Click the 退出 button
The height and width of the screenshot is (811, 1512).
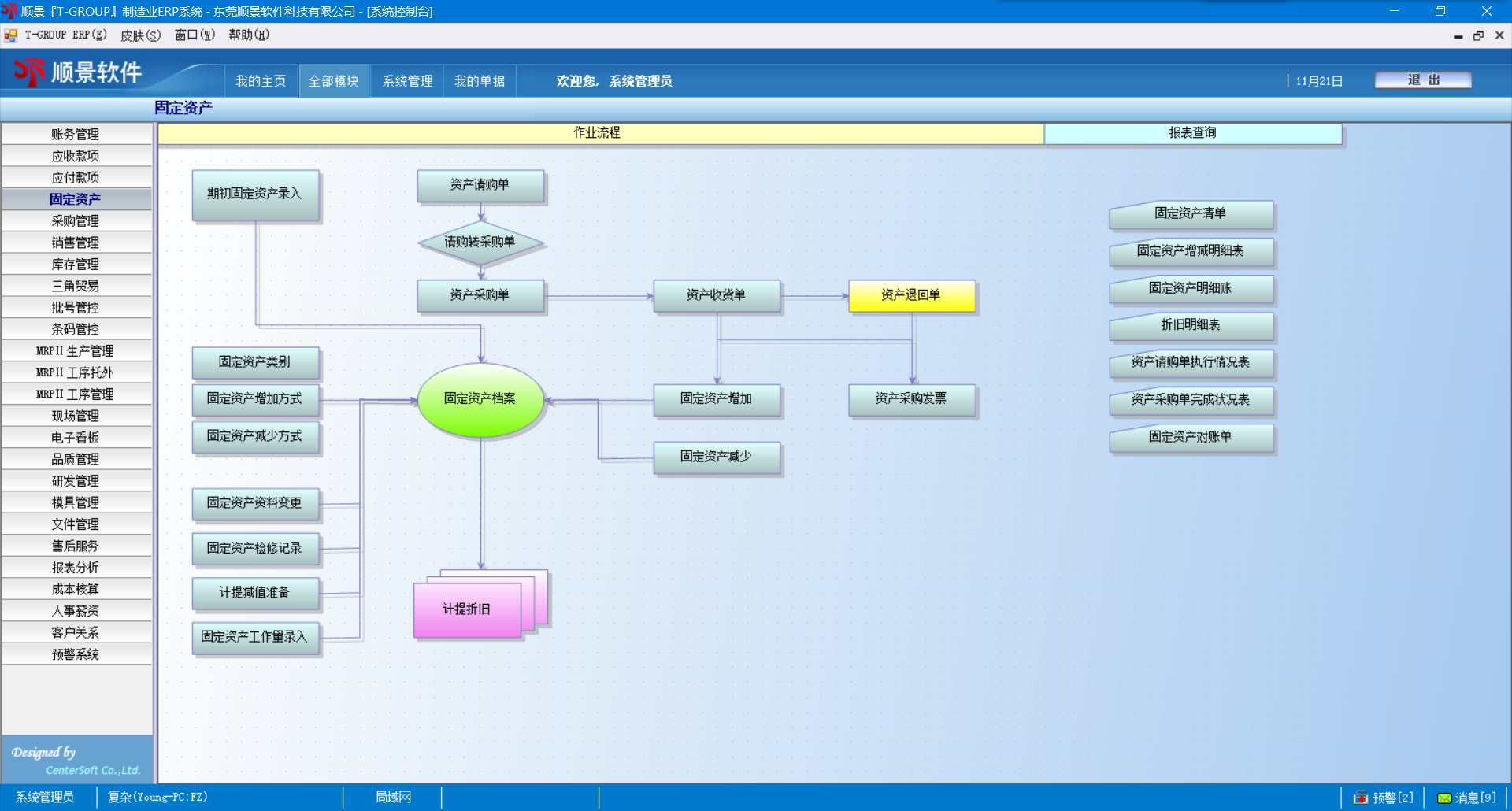pos(1422,80)
